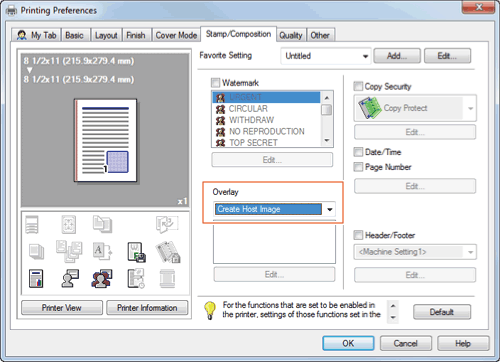
Task: Open the Printer Information button
Action: (x=147, y=308)
